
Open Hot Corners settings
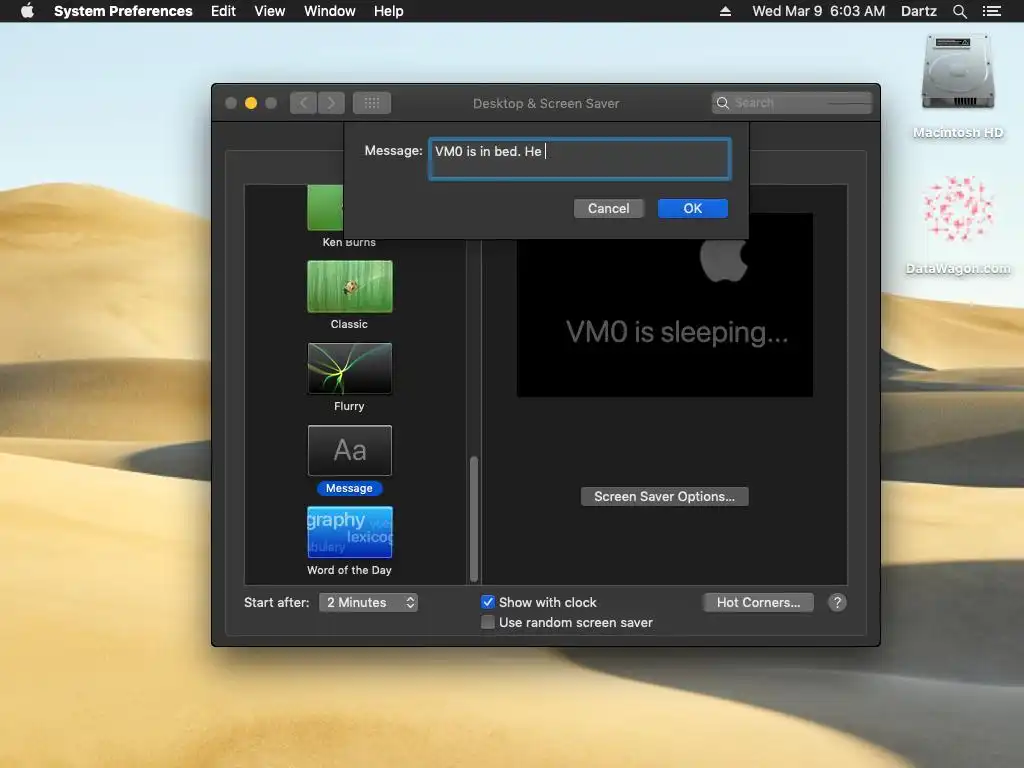tap(758, 602)
